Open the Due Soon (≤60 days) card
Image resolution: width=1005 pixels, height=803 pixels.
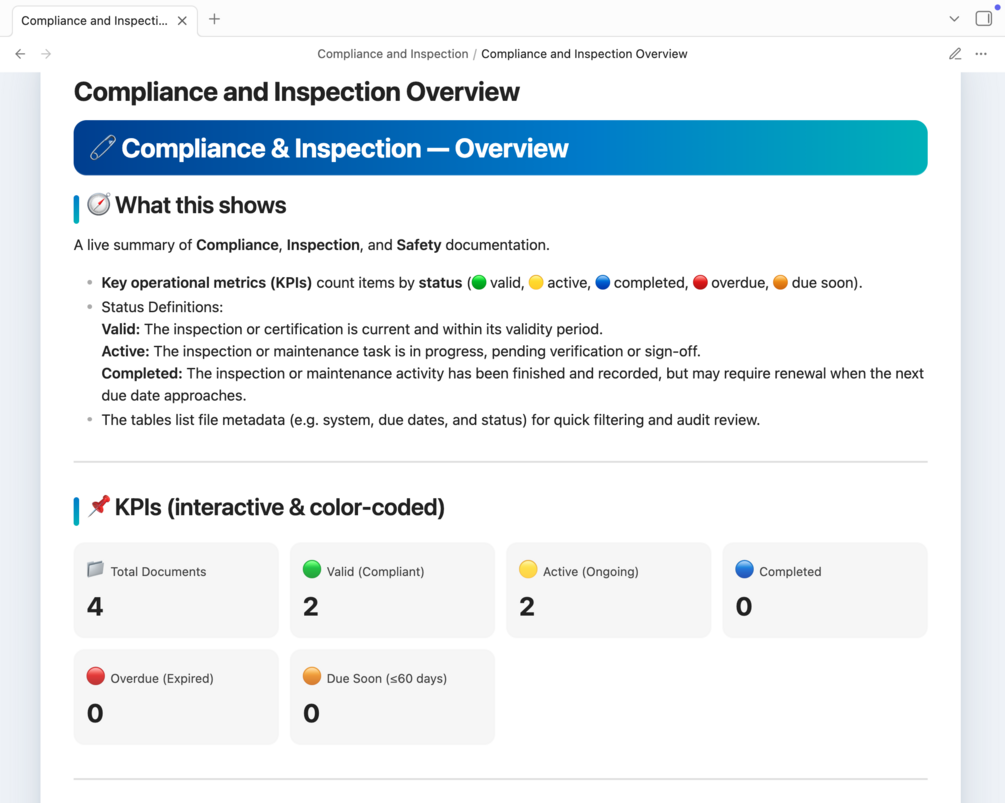coord(392,697)
